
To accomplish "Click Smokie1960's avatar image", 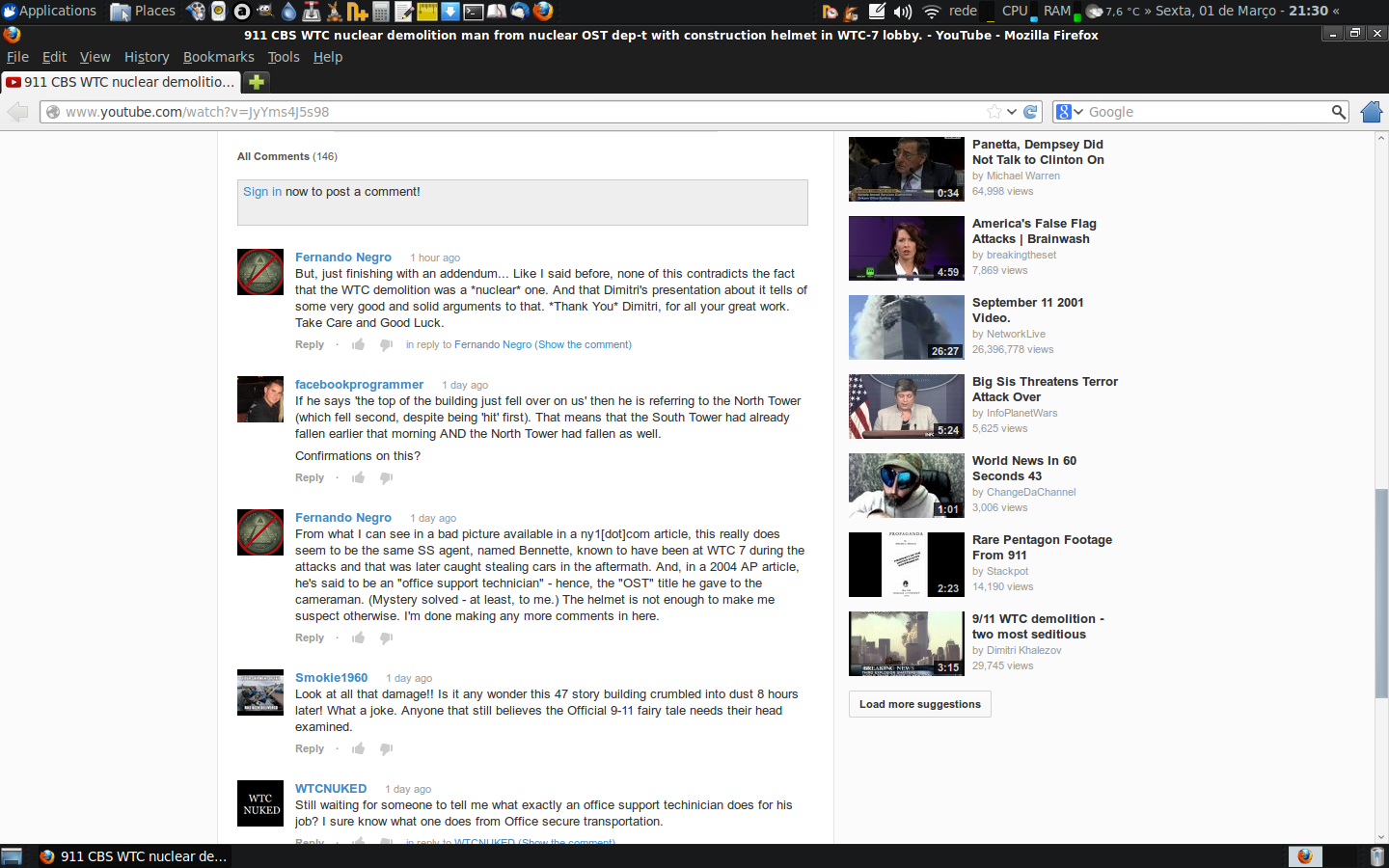I will 260,692.
